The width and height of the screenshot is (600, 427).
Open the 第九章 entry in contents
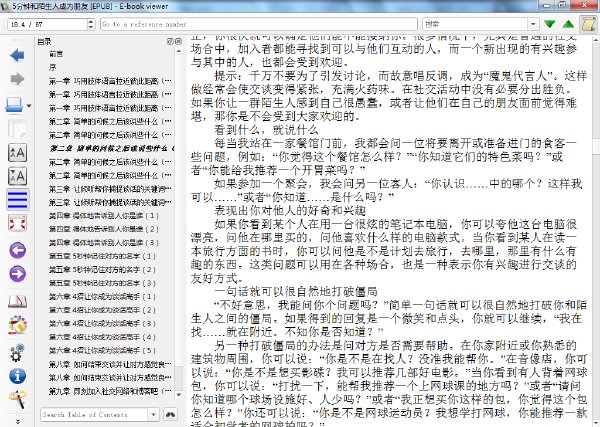(x=110, y=391)
